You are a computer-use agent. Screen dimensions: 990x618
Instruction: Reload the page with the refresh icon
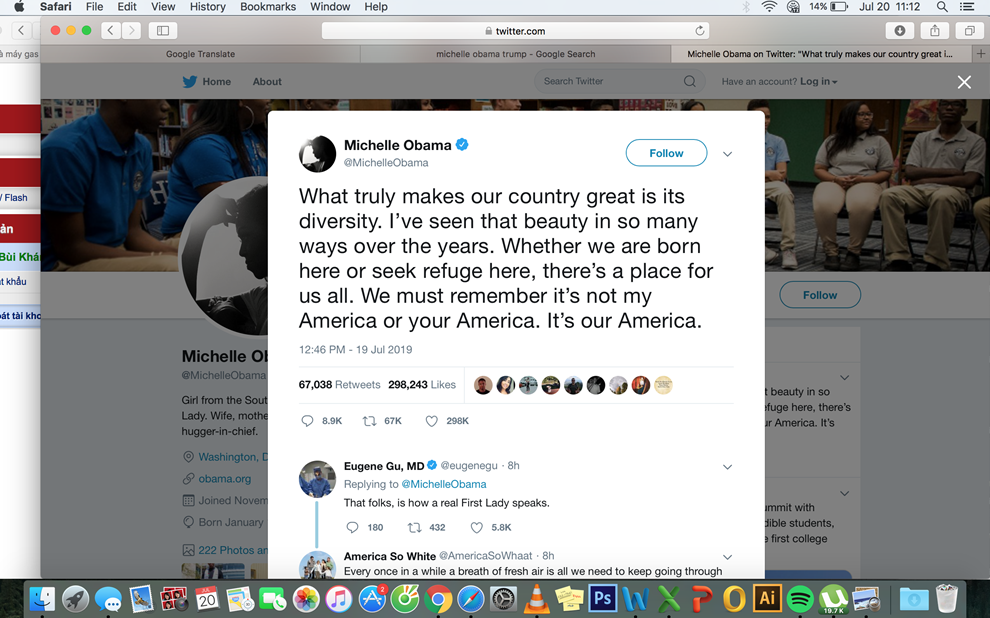point(700,31)
